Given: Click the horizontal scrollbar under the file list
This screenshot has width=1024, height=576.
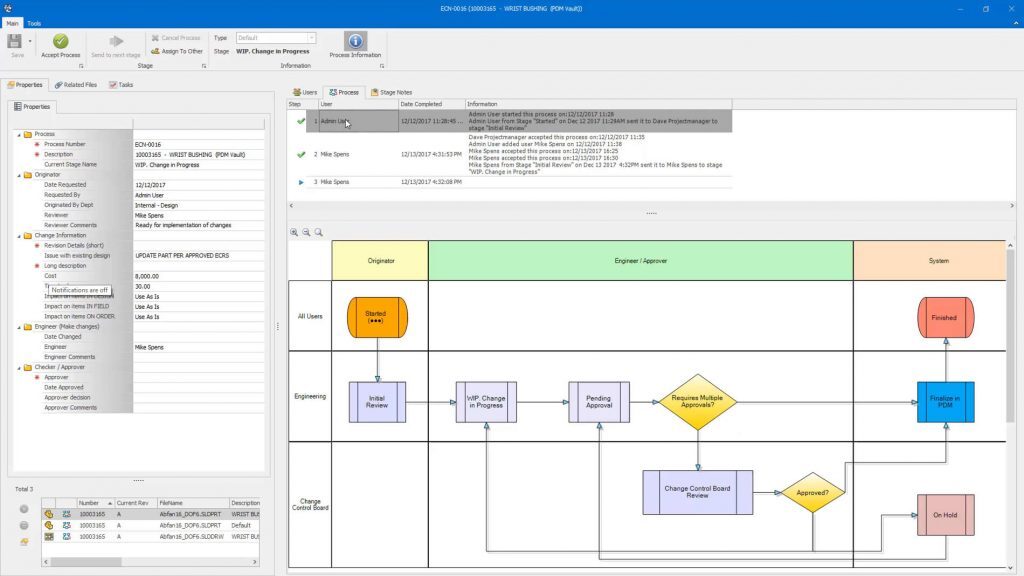Looking at the screenshot, I should [85, 561].
